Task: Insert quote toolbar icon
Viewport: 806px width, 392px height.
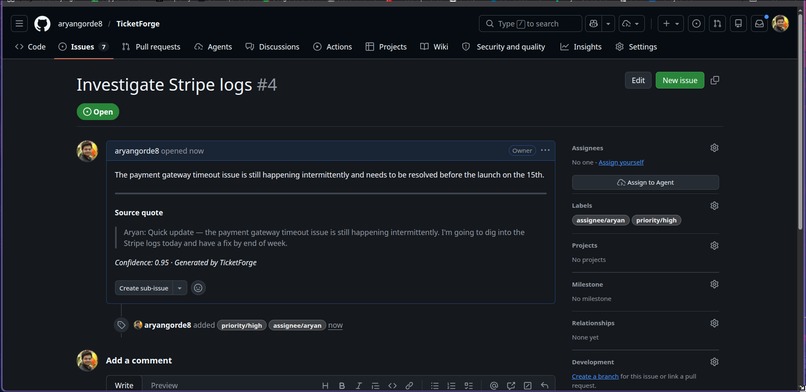Action: coord(375,386)
